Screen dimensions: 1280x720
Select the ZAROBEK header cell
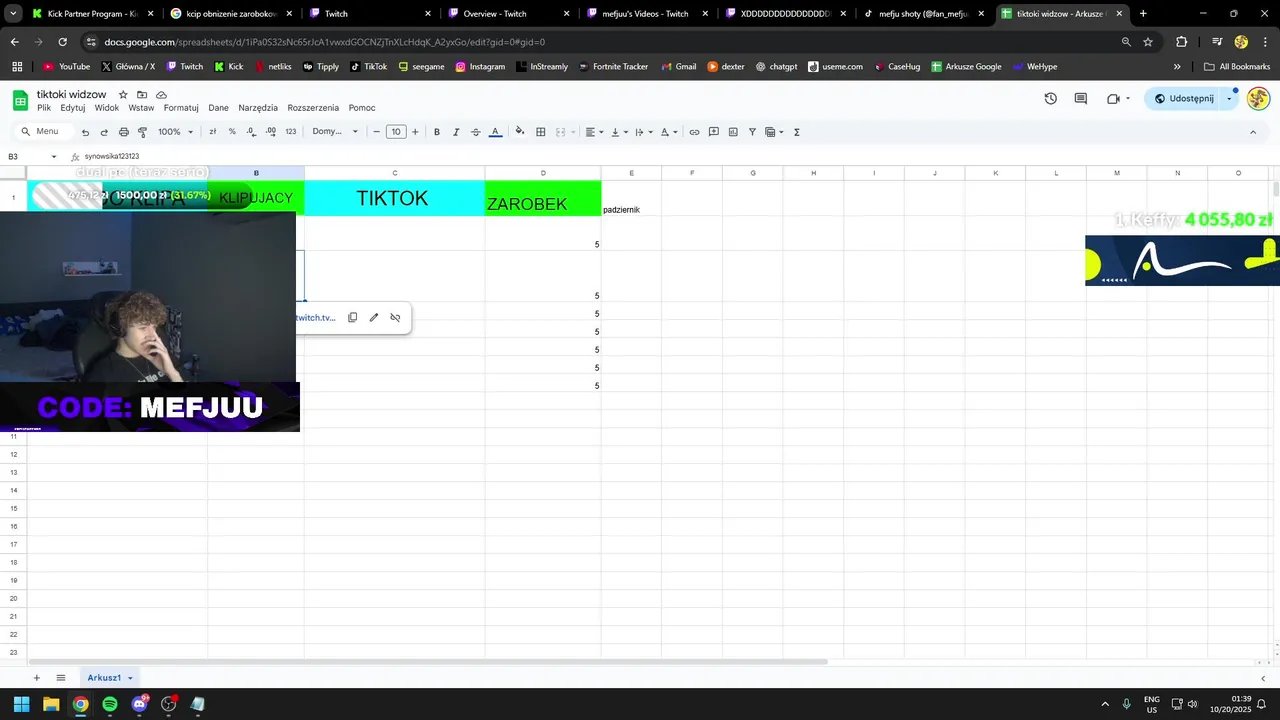[543, 198]
